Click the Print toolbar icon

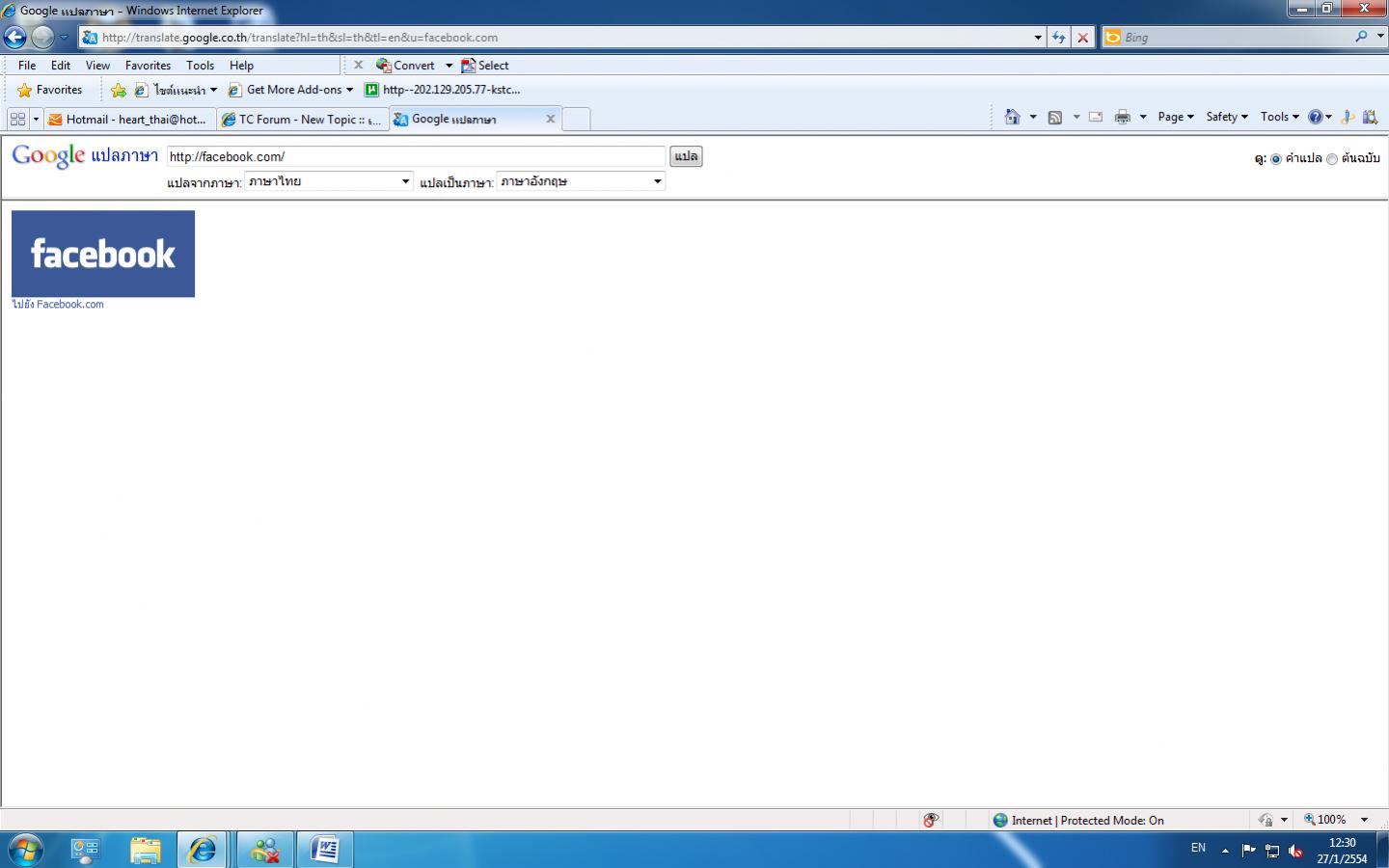pos(1123,117)
